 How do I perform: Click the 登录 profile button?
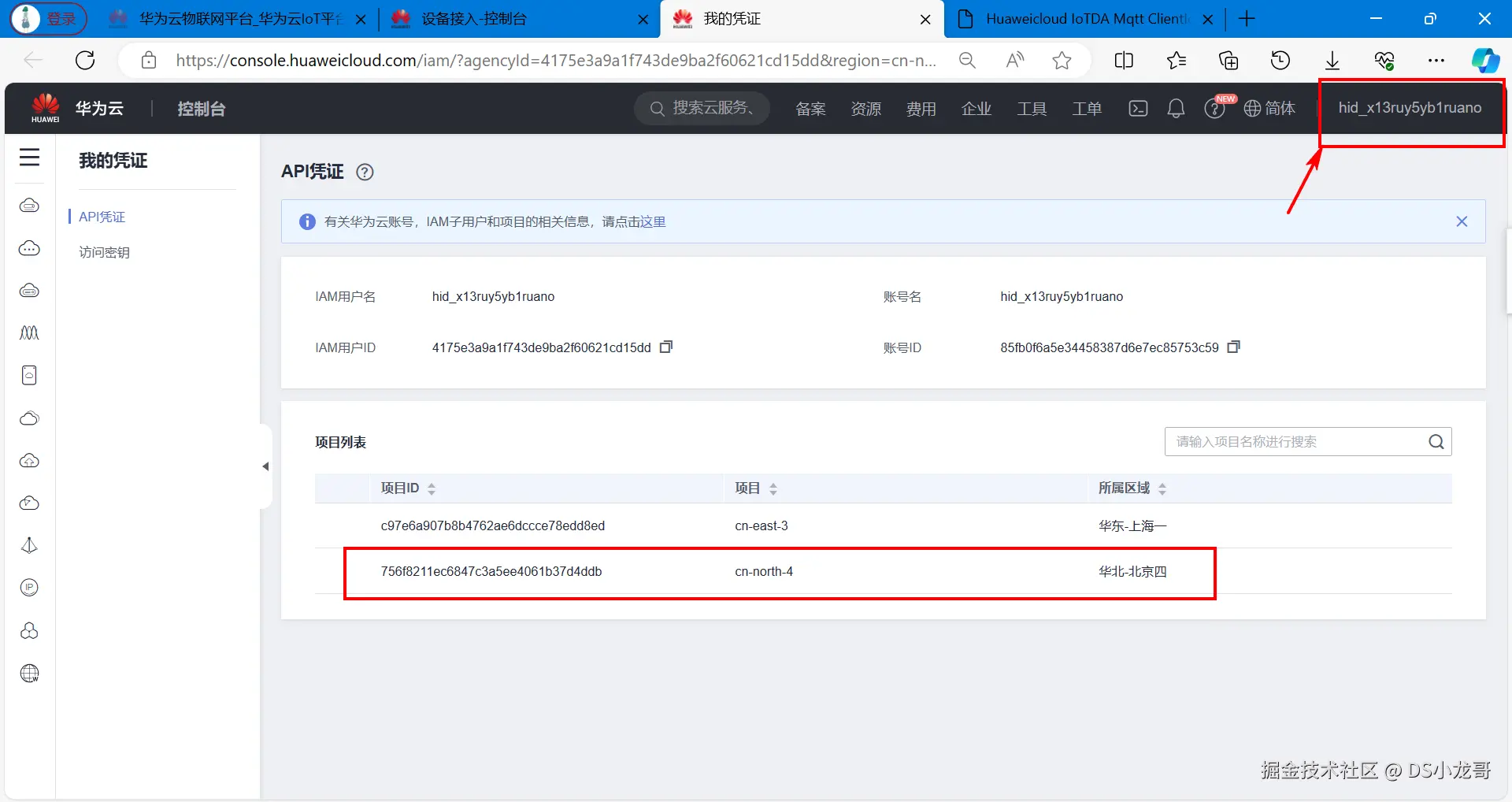pyautogui.click(x=49, y=19)
